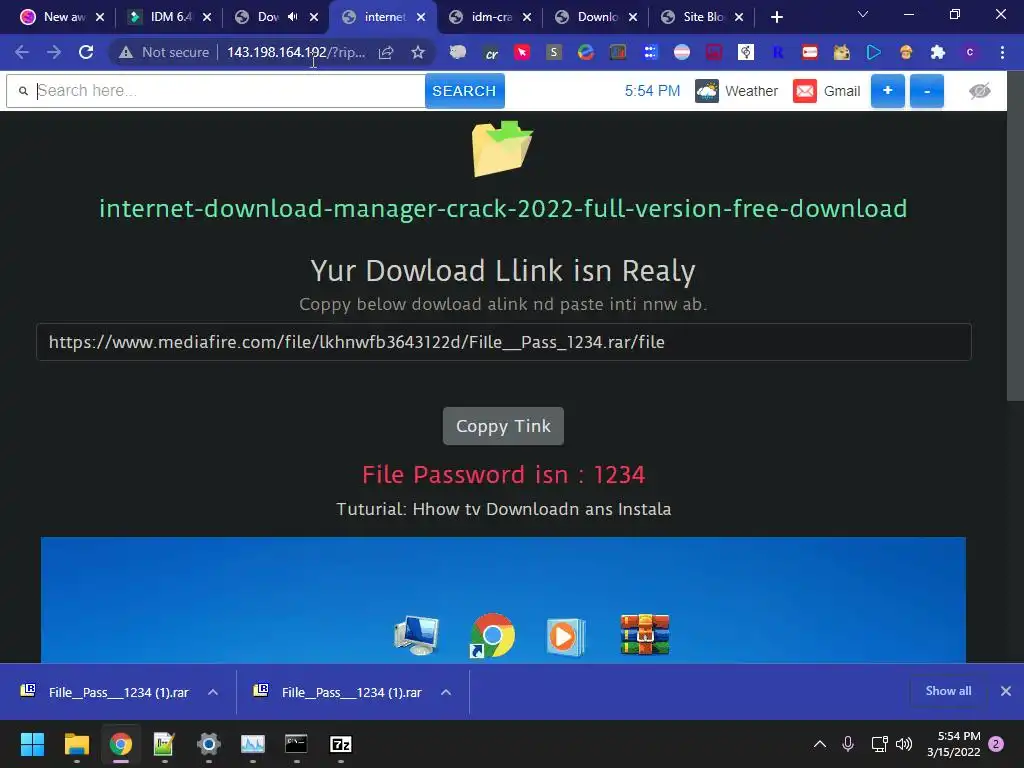Click the internet-download-manager-crack title link

pyautogui.click(x=503, y=208)
